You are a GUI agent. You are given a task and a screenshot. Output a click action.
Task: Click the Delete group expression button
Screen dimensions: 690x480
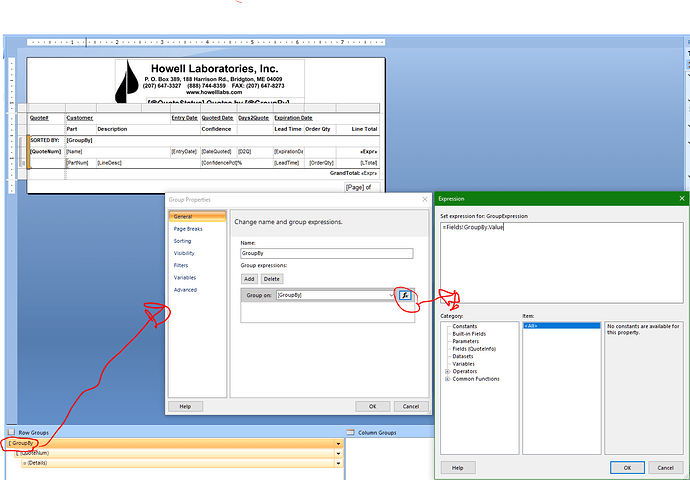tap(272, 279)
